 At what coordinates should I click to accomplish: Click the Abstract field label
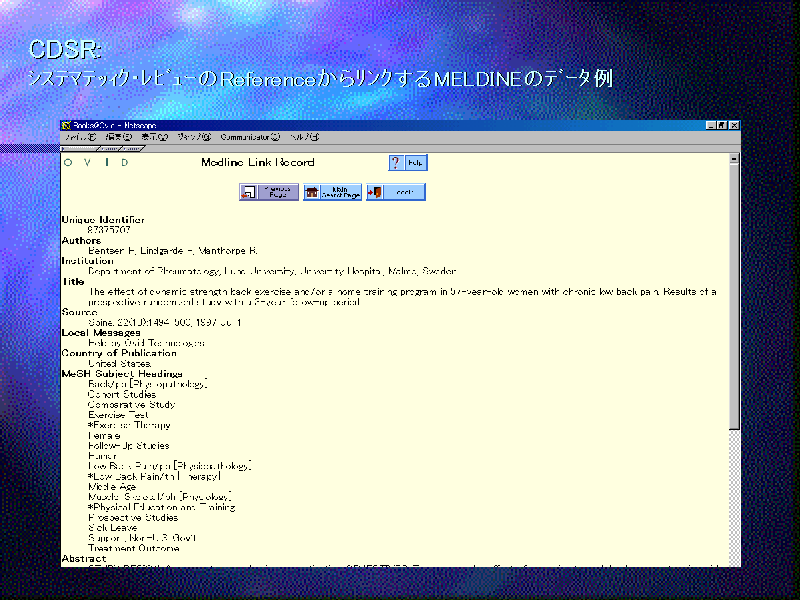pyautogui.click(x=84, y=559)
